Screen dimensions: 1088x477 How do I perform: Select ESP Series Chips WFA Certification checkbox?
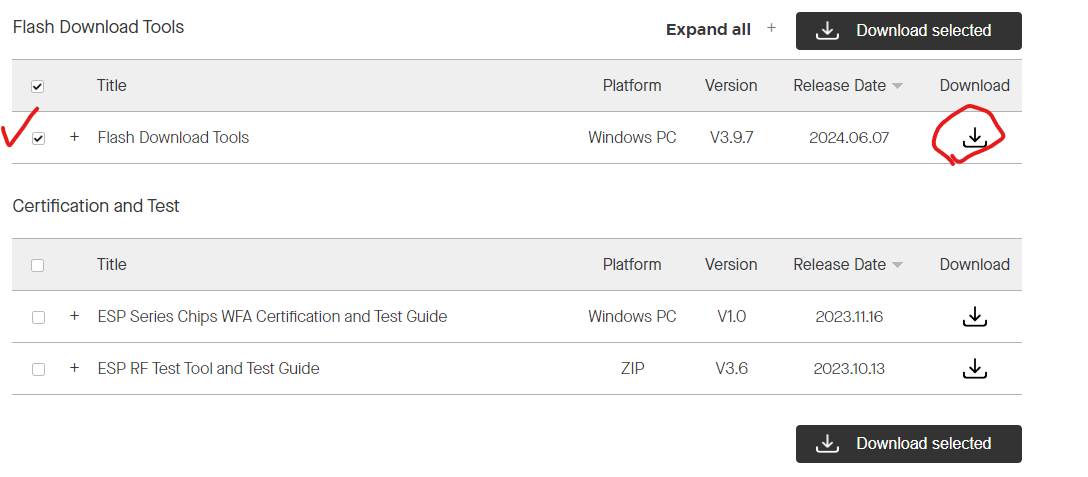click(x=38, y=317)
